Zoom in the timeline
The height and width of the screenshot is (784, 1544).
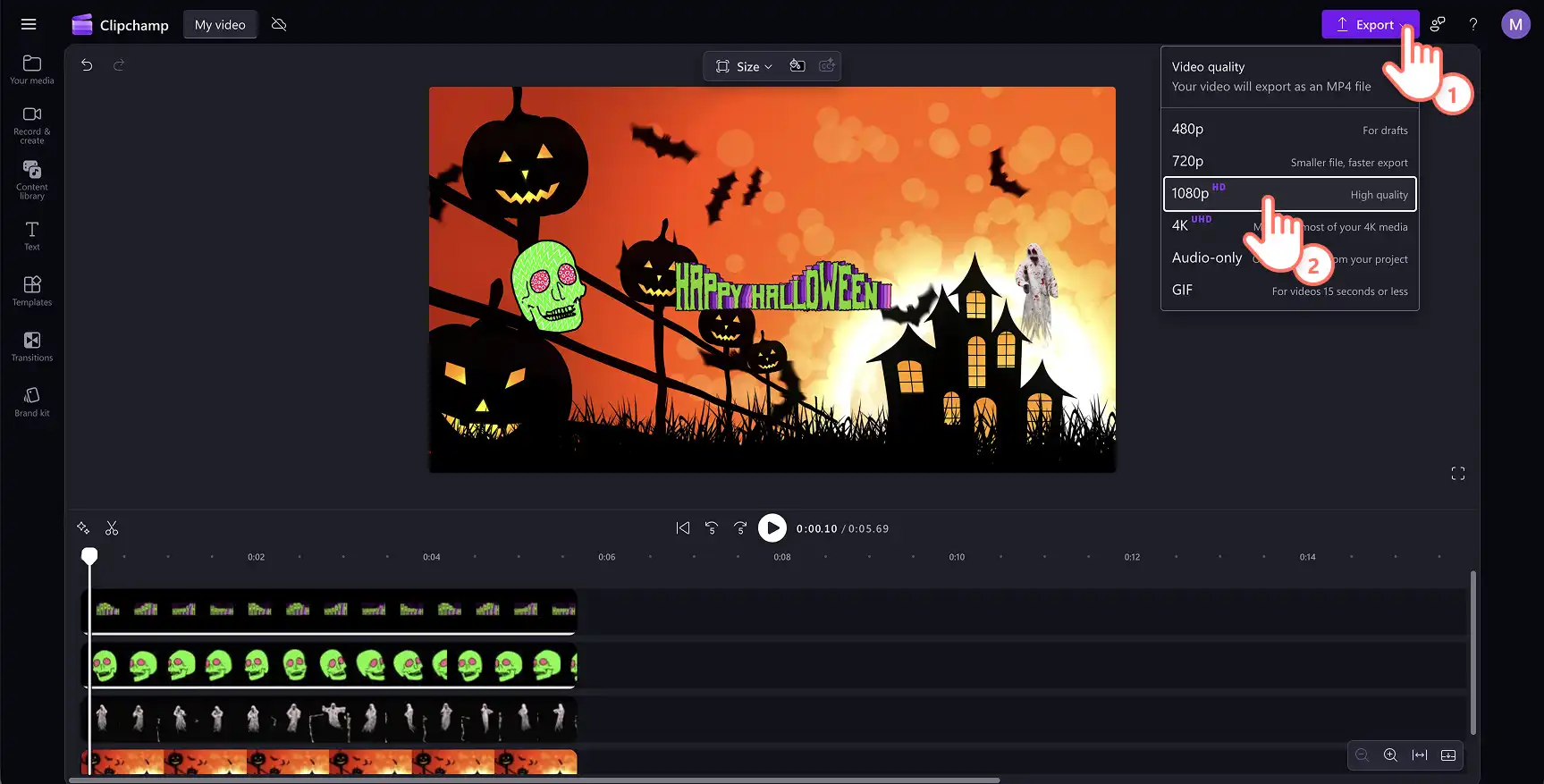[x=1391, y=755]
